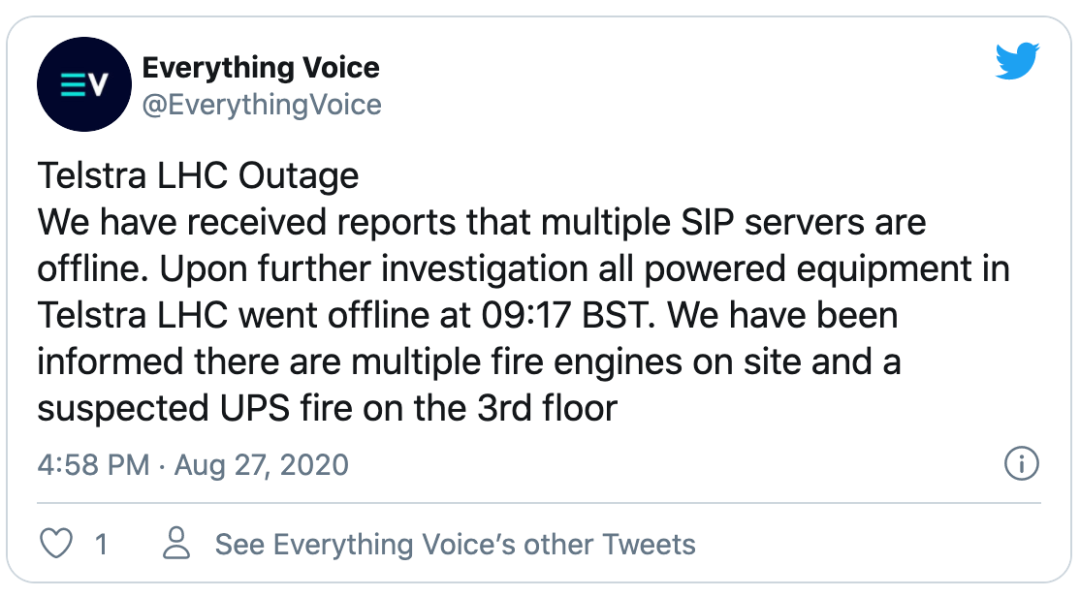This screenshot has height=597, width=1080.
Task: Click the Twitter bird logo
Action: point(1017,63)
